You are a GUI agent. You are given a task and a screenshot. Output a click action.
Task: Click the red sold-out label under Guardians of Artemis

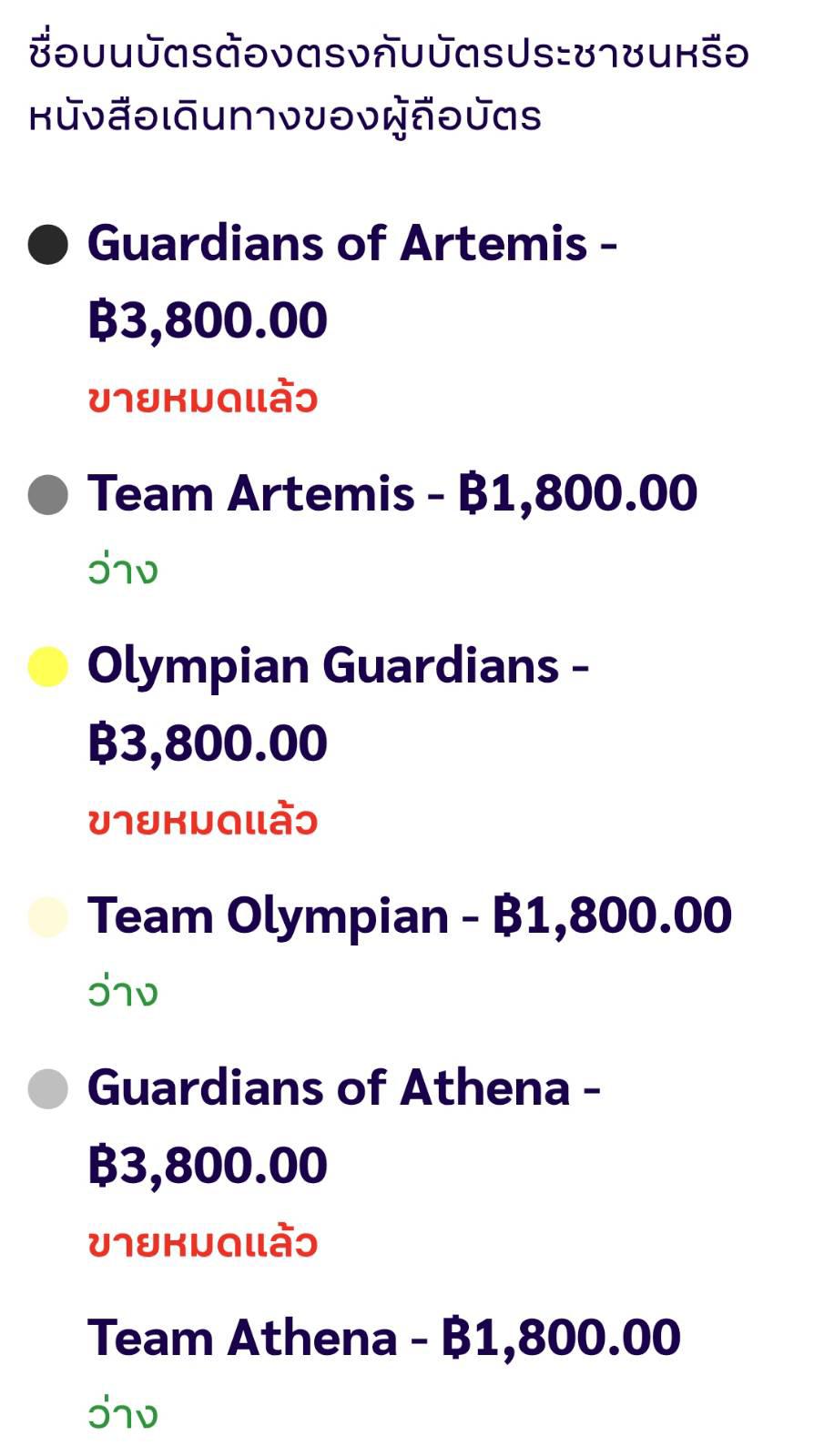tap(202, 399)
